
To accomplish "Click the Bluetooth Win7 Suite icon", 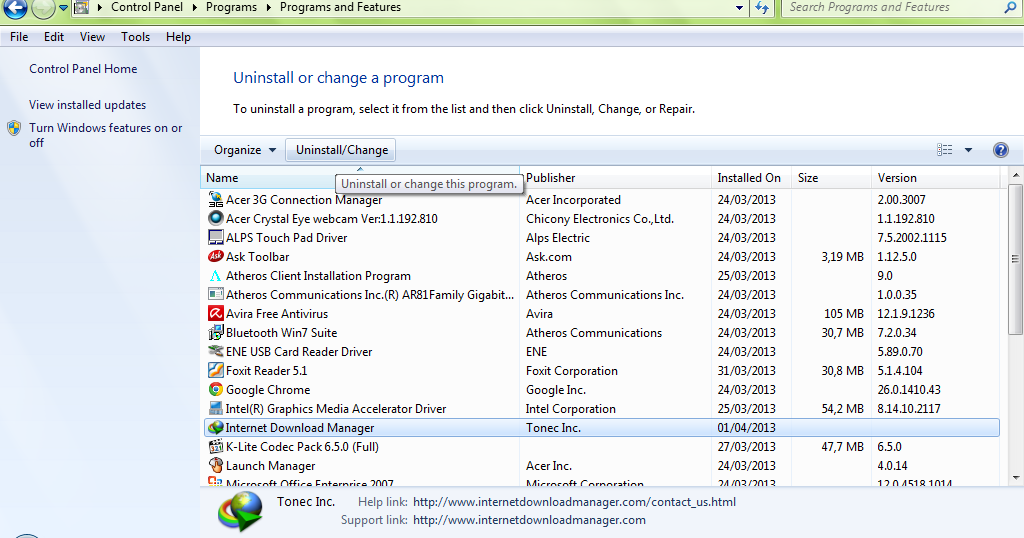I will point(216,332).
